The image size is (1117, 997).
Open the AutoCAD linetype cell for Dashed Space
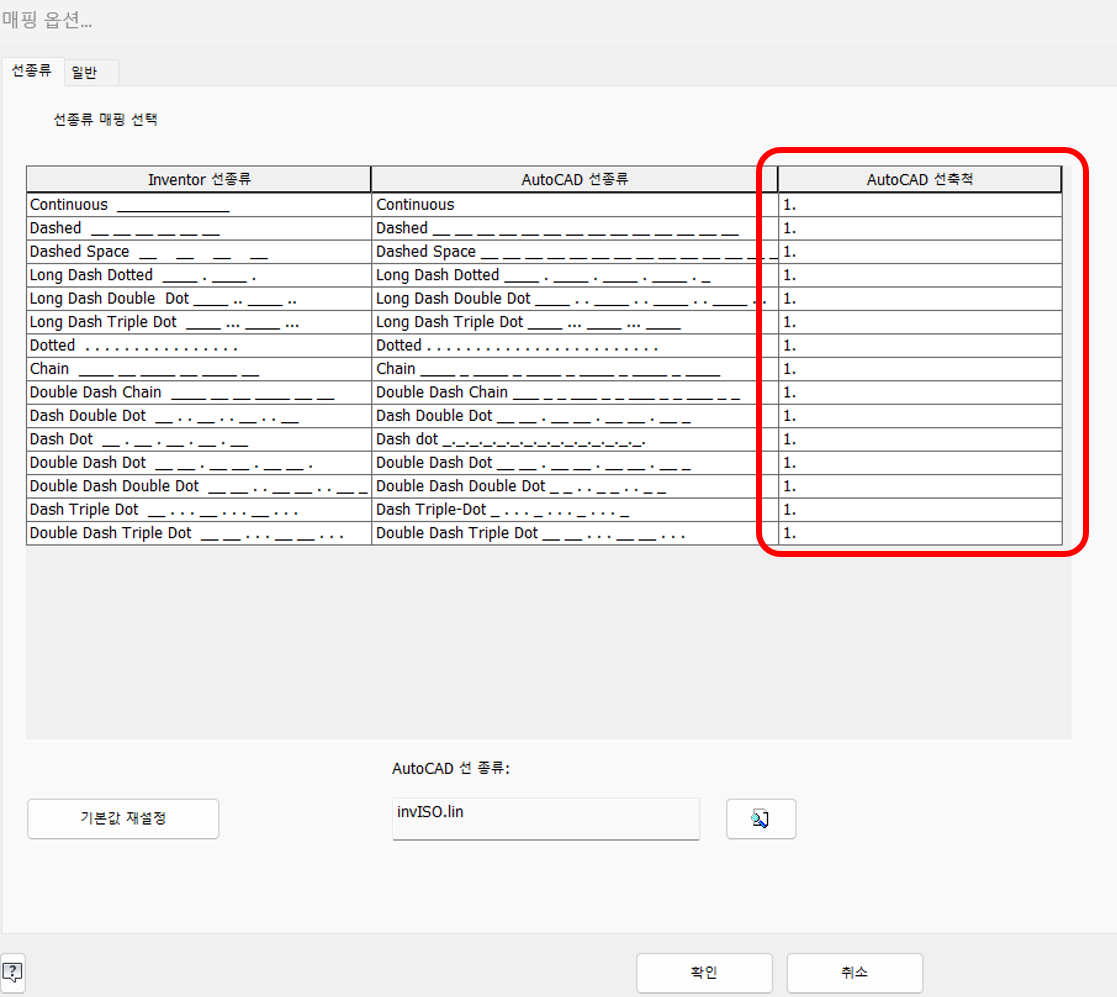pyautogui.click(x=570, y=251)
